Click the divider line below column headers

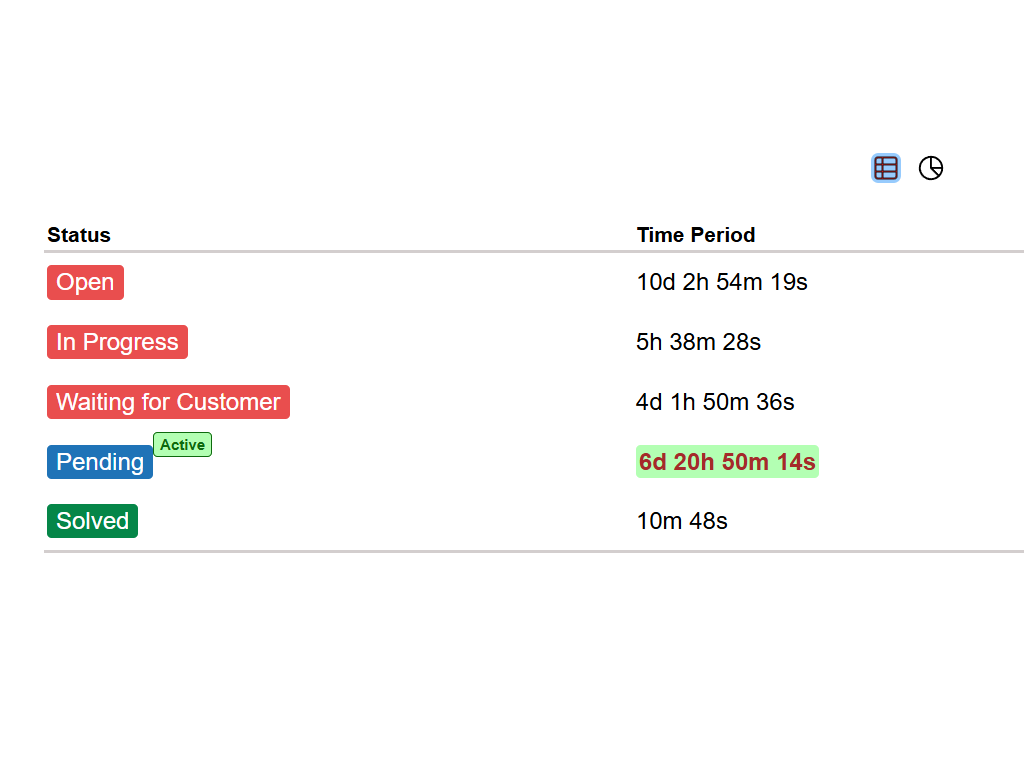pyautogui.click(x=534, y=252)
